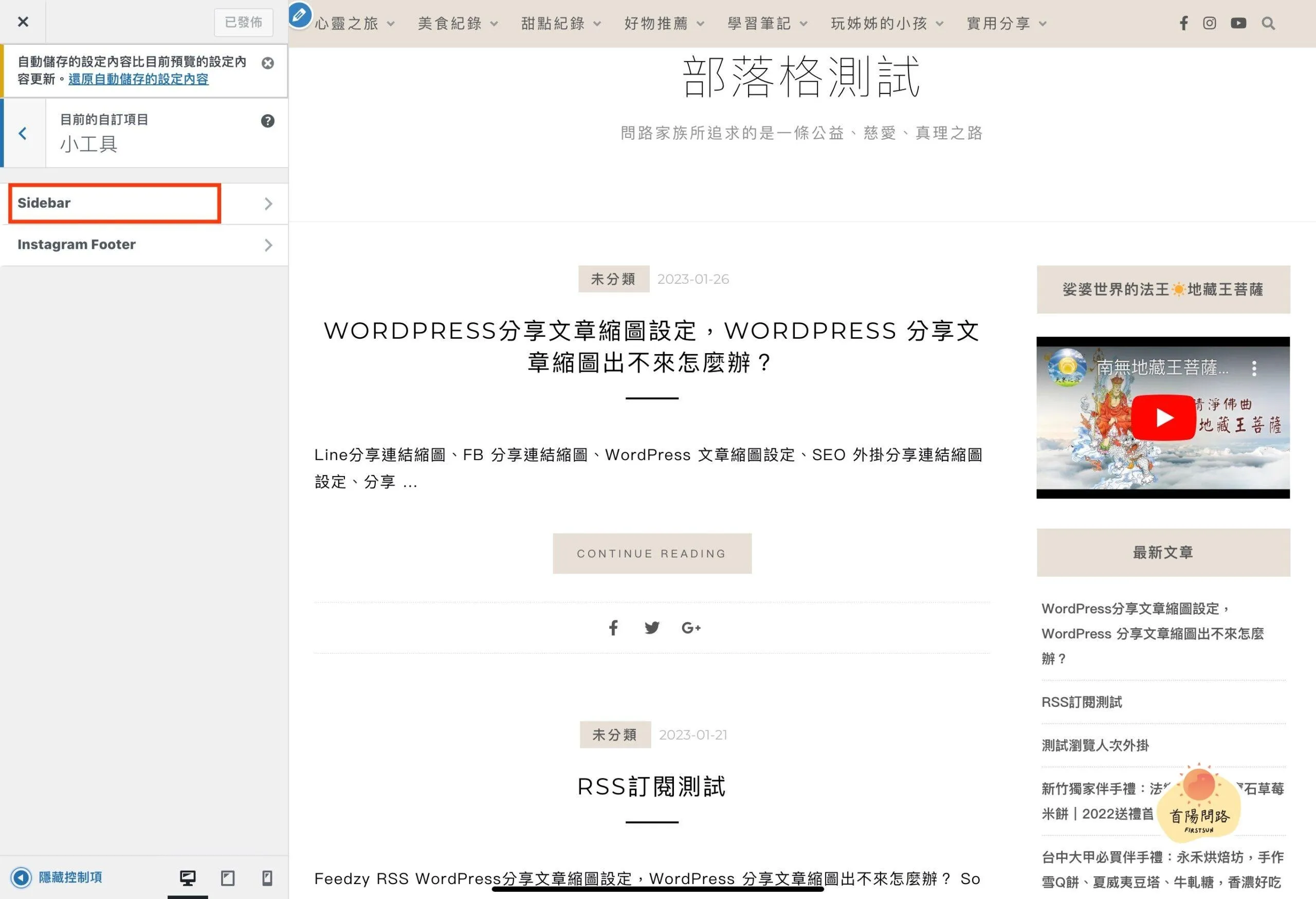Click the 還原自動儲存的設定內容 link
1316x899 pixels.
pyautogui.click(x=138, y=79)
